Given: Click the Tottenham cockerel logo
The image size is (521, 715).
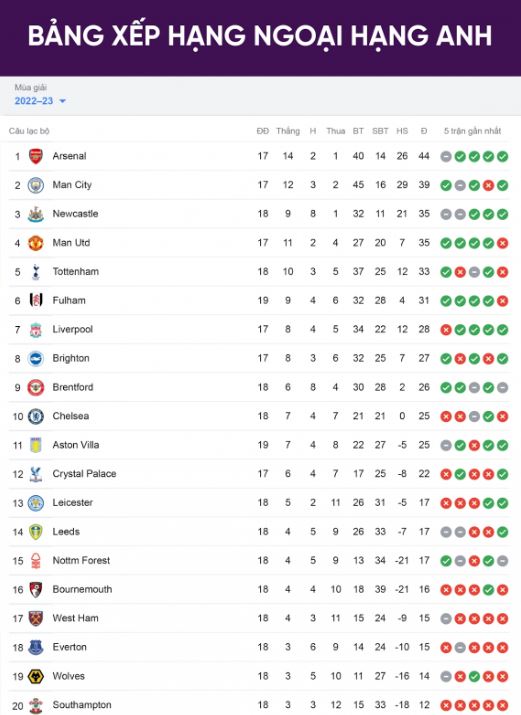Looking at the screenshot, I should [x=36, y=272].
